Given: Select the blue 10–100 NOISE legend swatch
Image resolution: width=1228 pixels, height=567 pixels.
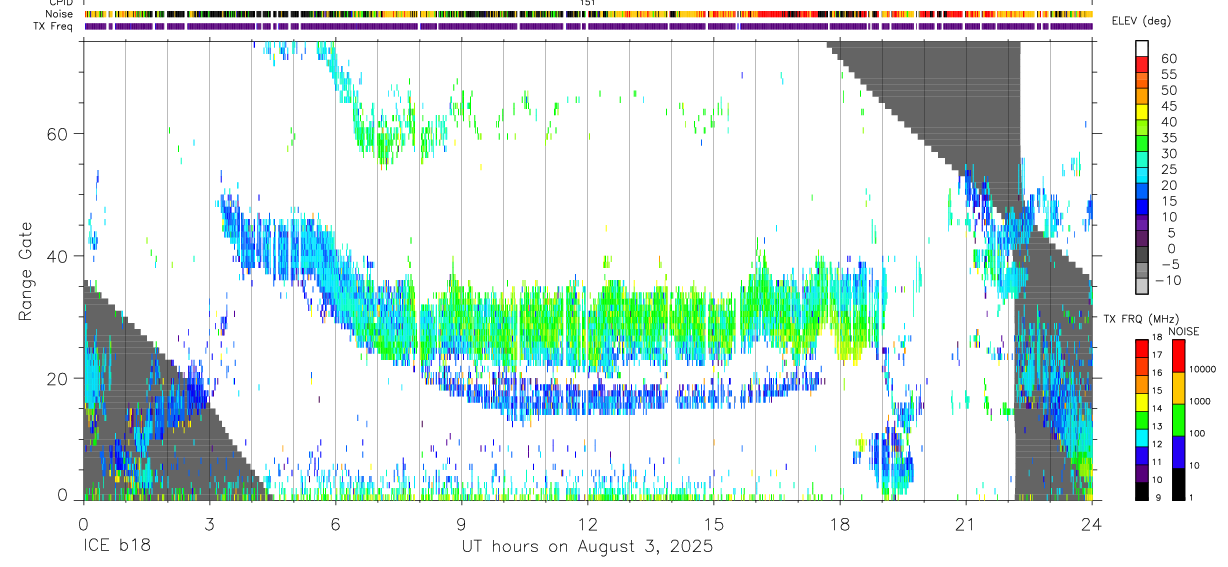Looking at the screenshot, I should (1179, 452).
